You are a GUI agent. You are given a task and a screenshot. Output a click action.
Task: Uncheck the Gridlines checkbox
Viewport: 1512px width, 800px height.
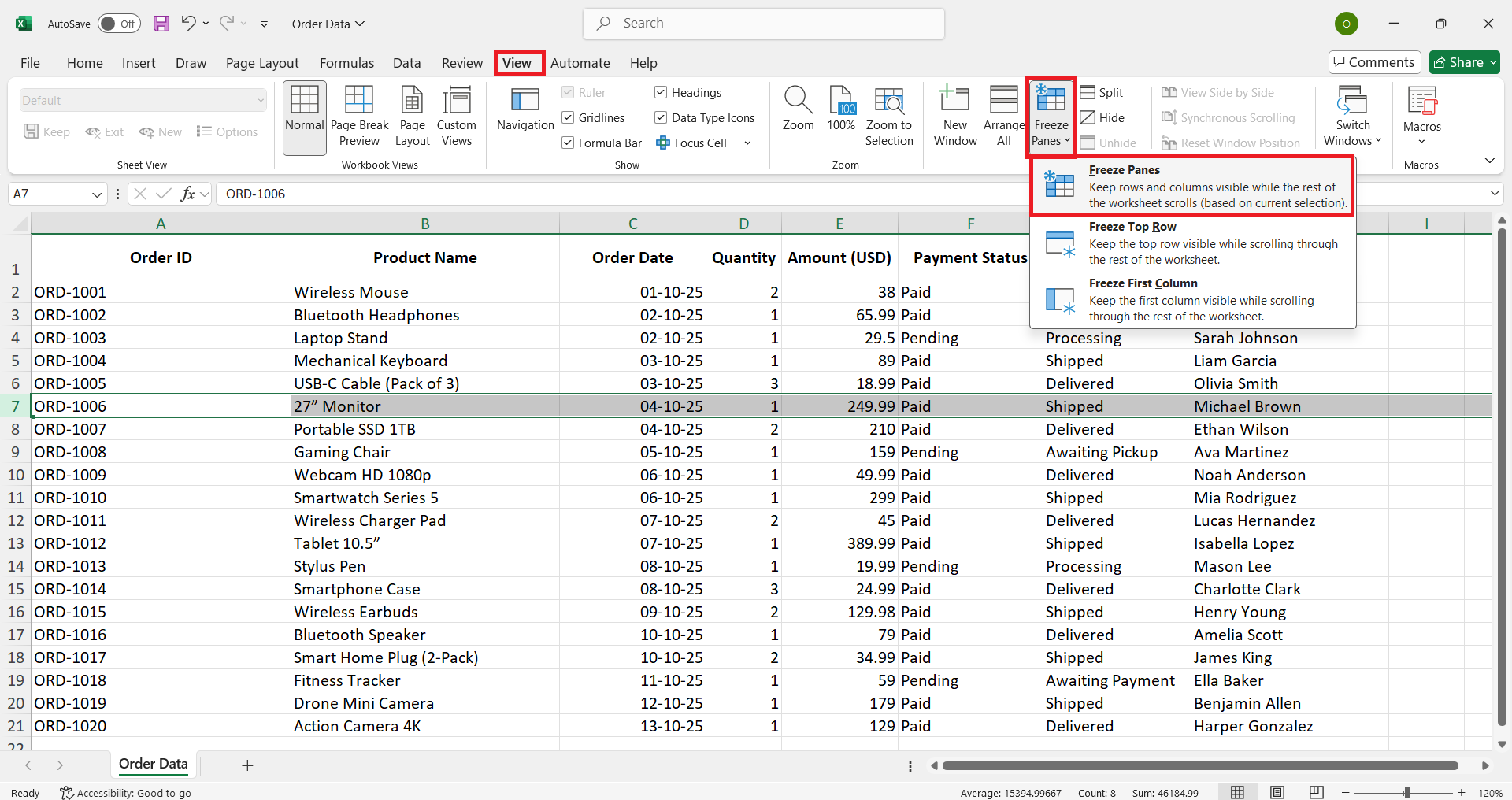(x=568, y=118)
